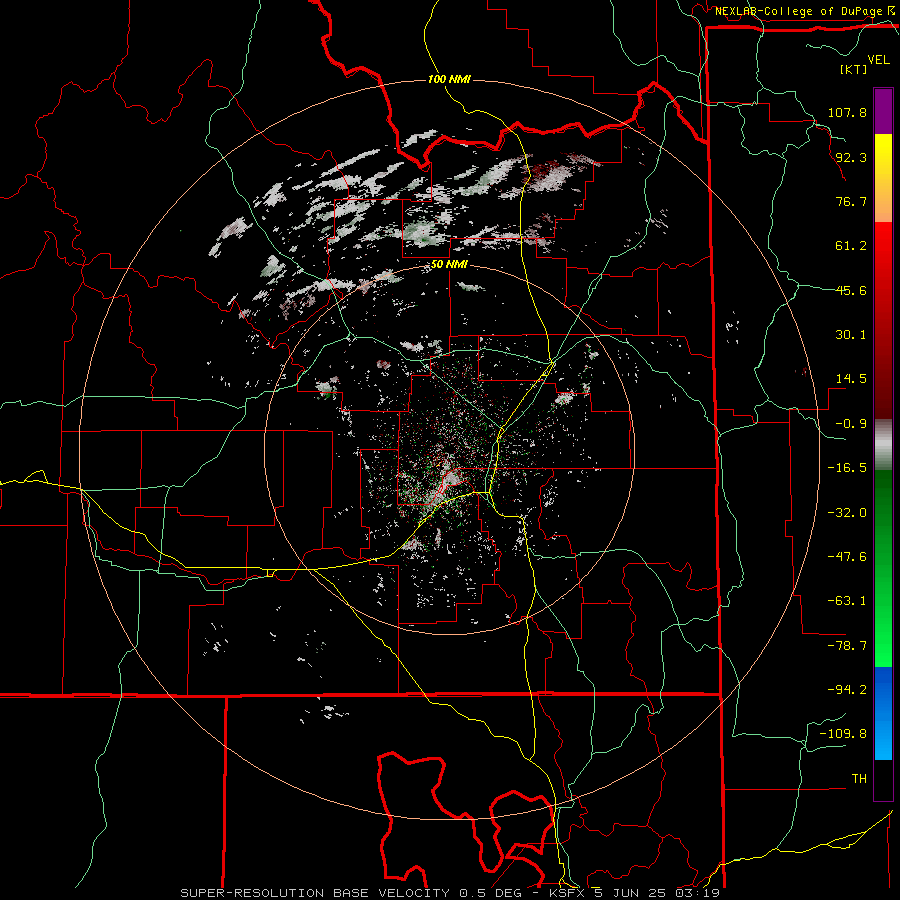Image resolution: width=900 pixels, height=900 pixels.
Task: Click the 61.2 velocity scale value
Action: click(851, 246)
